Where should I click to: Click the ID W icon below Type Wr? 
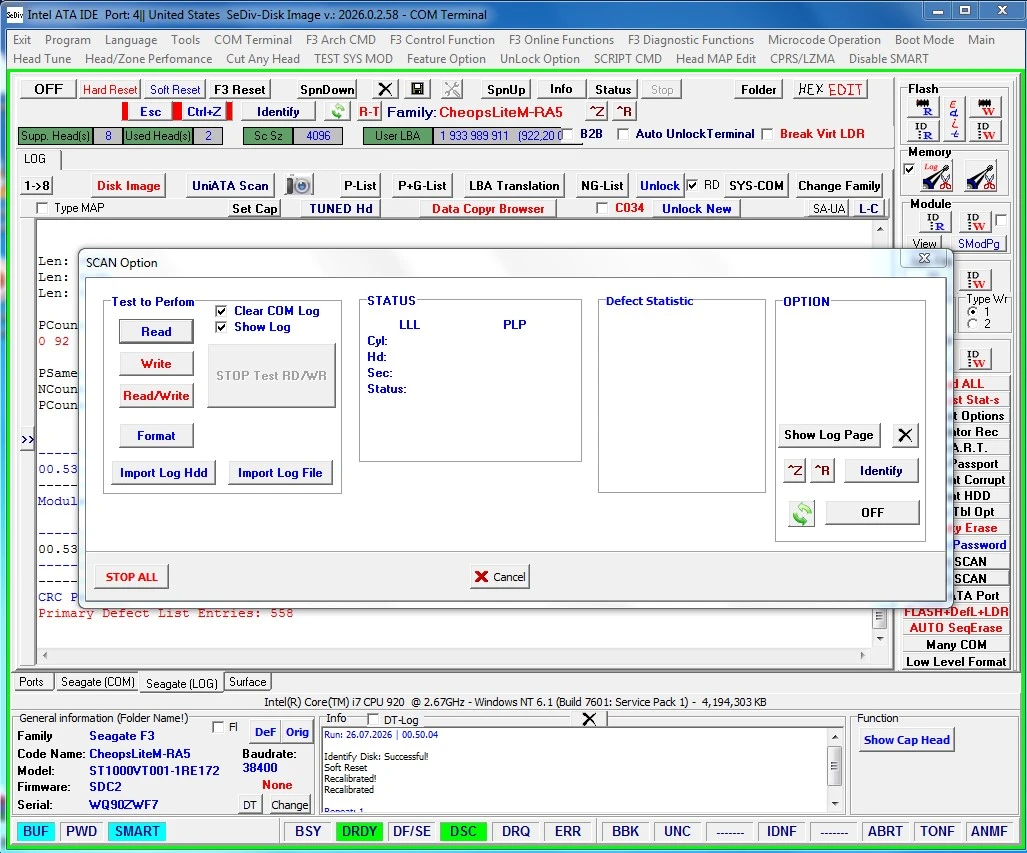[975, 358]
